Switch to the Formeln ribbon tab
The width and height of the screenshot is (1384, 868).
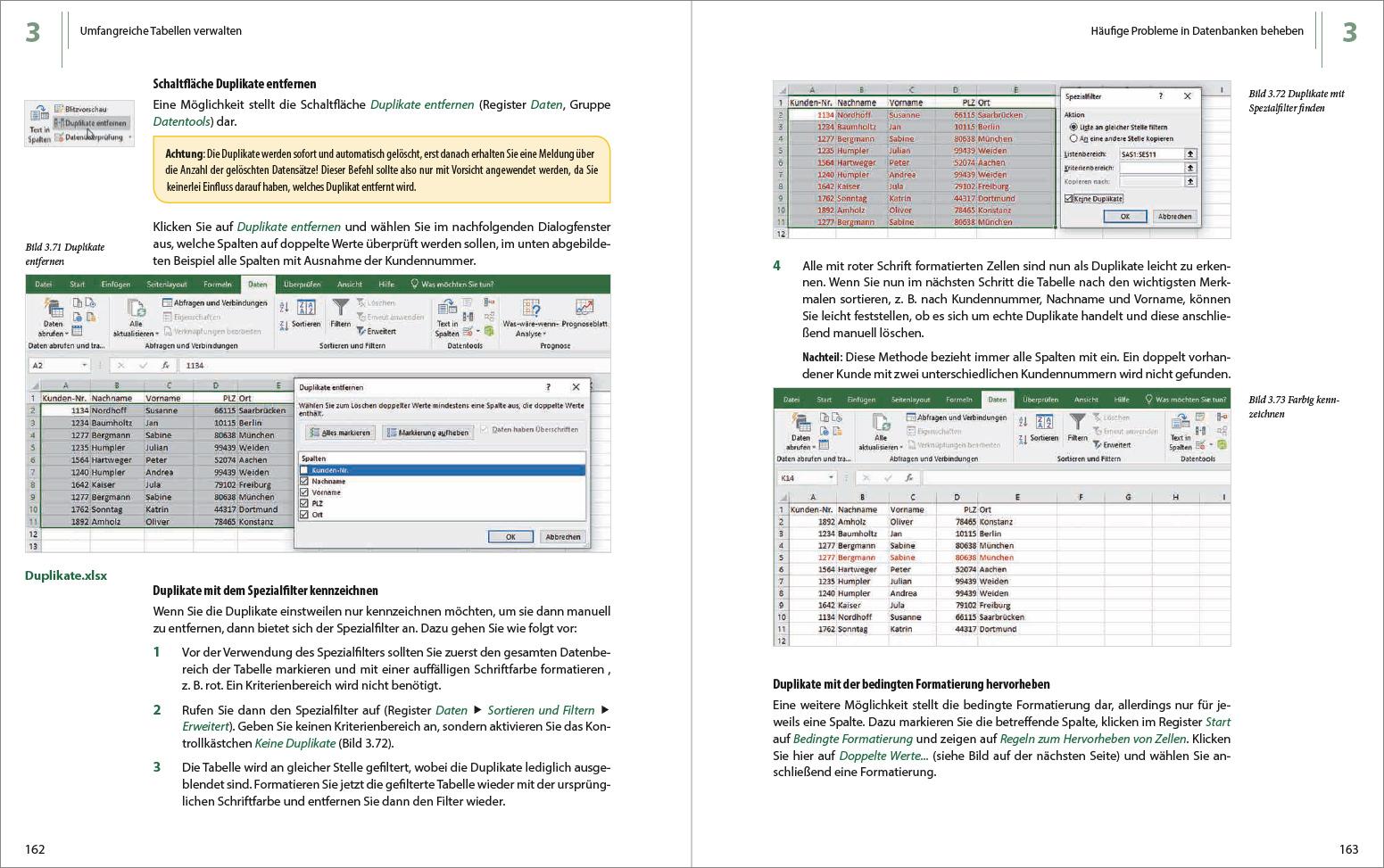[219, 283]
